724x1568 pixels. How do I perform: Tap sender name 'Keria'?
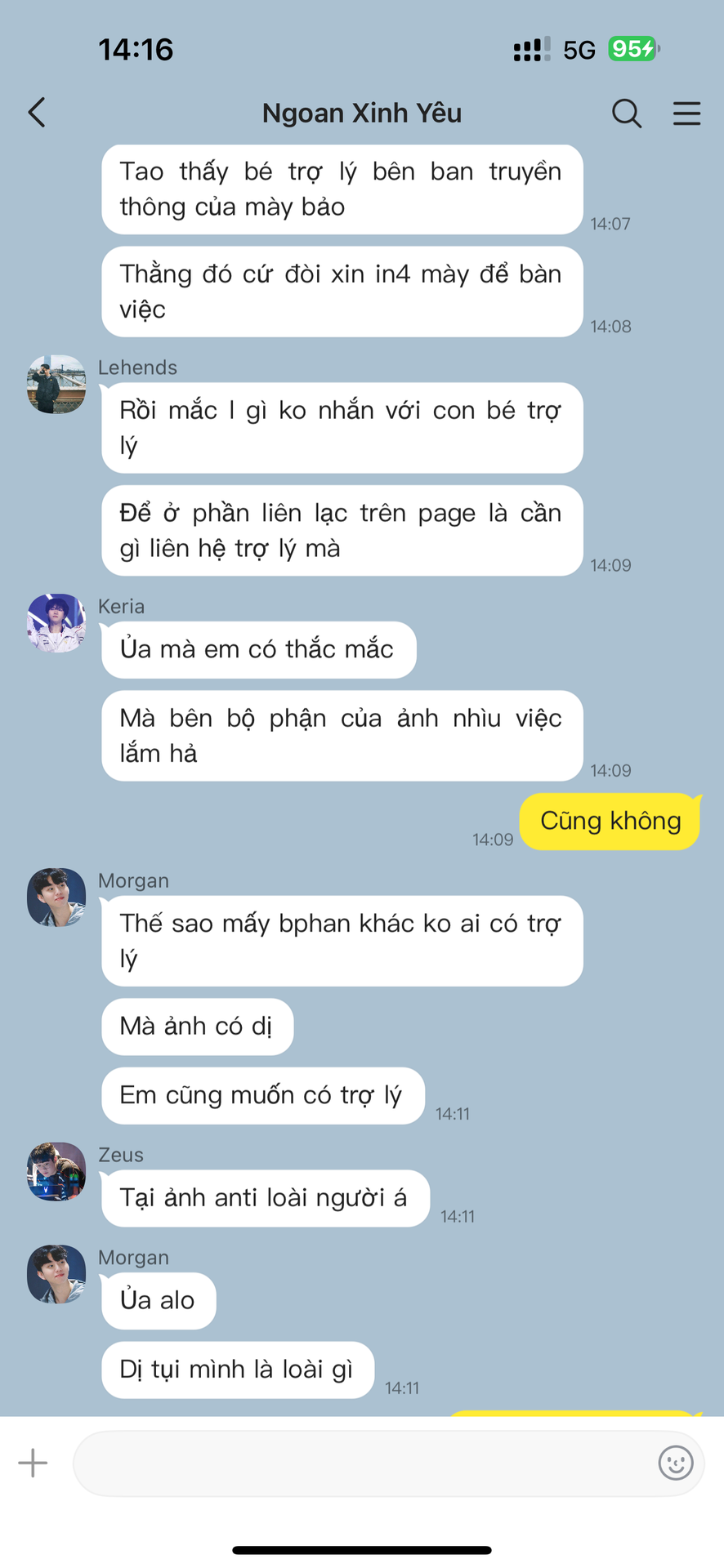coord(121,607)
